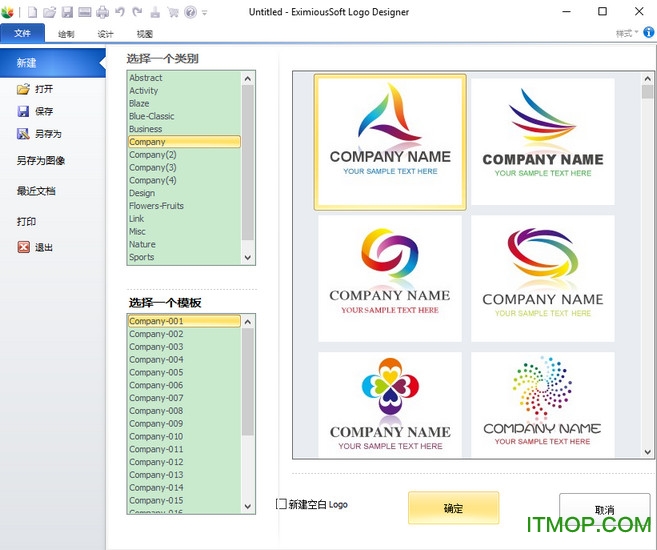Select the highlighted Company category
Image resolution: width=657 pixels, height=550 pixels.
[x=184, y=142]
